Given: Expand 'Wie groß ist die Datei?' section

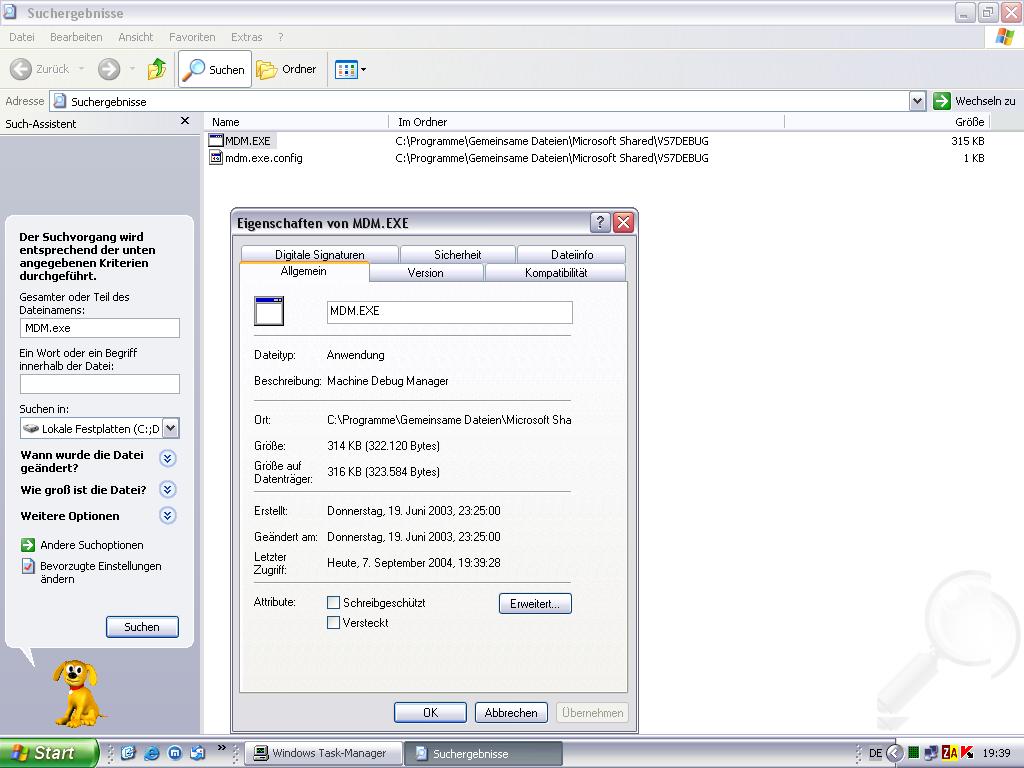Looking at the screenshot, I should pos(168,489).
